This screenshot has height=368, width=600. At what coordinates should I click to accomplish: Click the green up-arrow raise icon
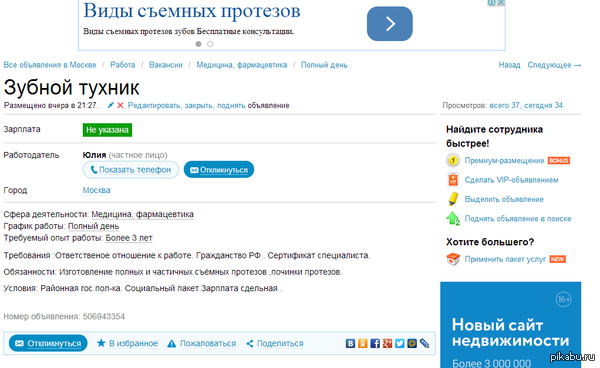click(453, 218)
